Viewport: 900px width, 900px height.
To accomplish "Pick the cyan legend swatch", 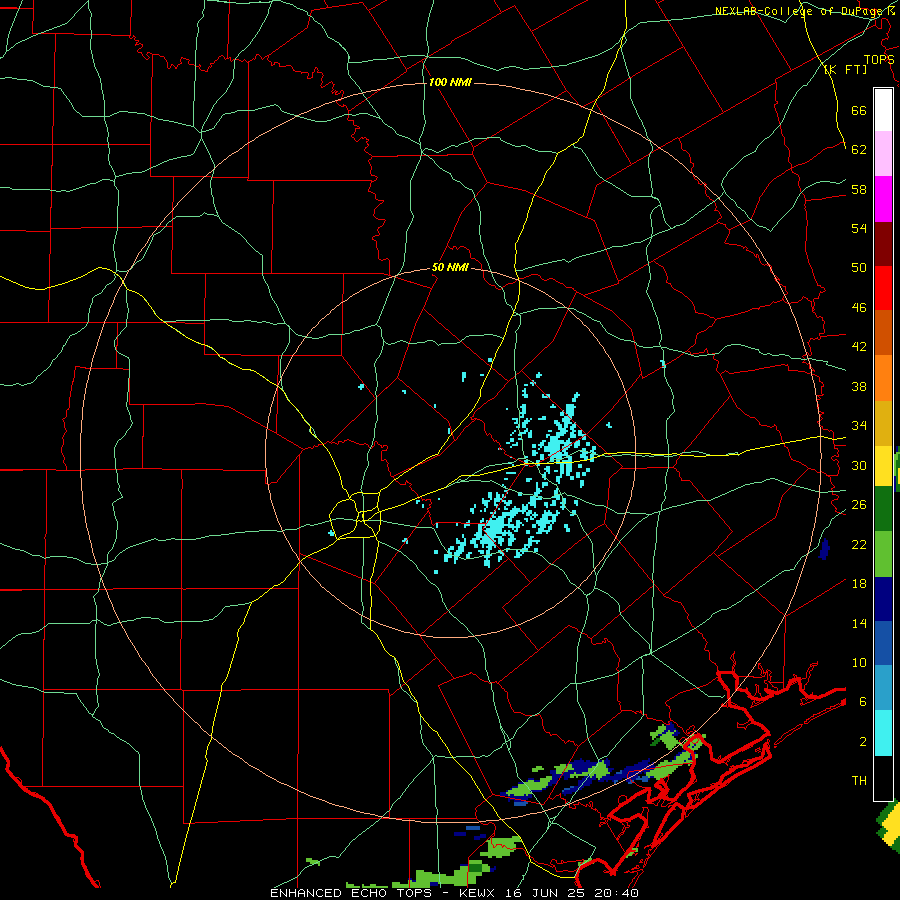I will click(x=883, y=733).
